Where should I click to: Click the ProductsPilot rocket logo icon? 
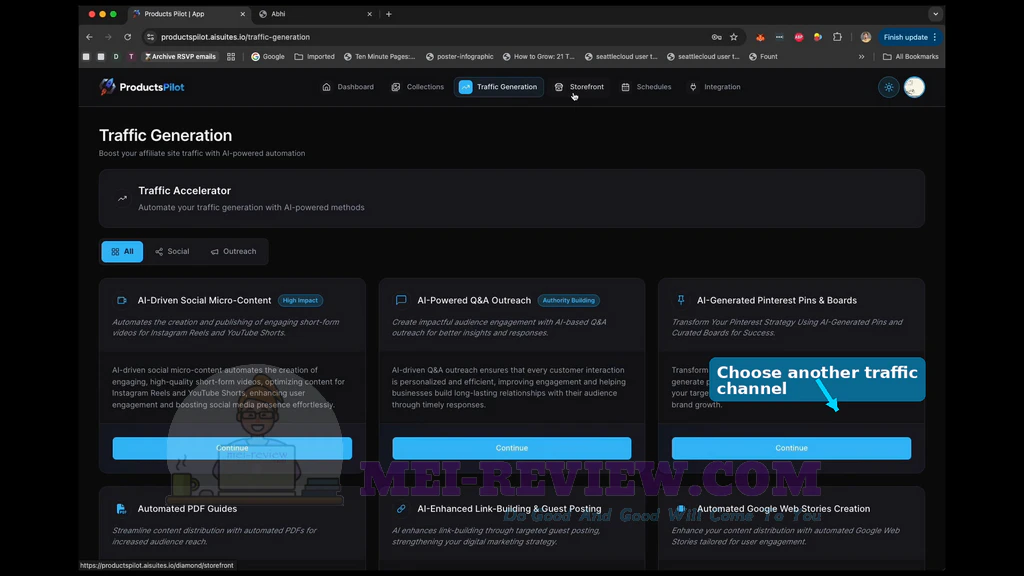tap(107, 87)
